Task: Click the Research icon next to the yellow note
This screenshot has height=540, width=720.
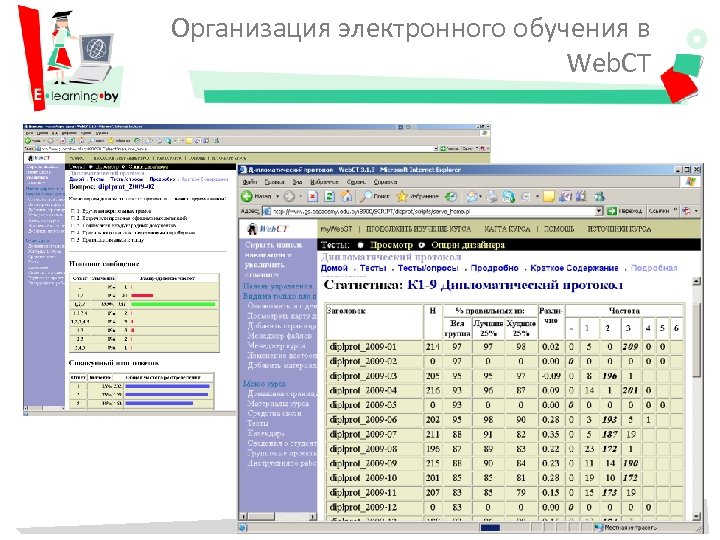Action: (565, 197)
